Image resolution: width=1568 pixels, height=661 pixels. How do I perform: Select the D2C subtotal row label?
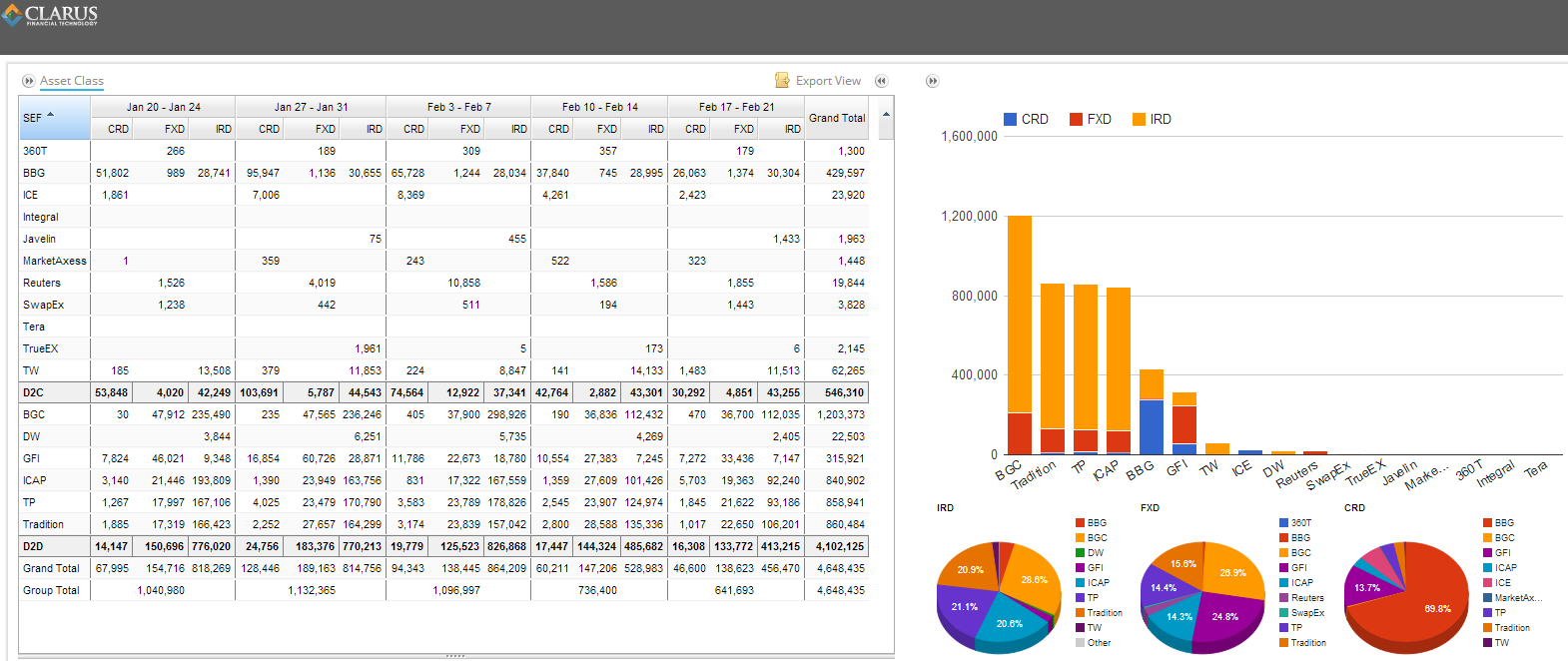[x=33, y=392]
